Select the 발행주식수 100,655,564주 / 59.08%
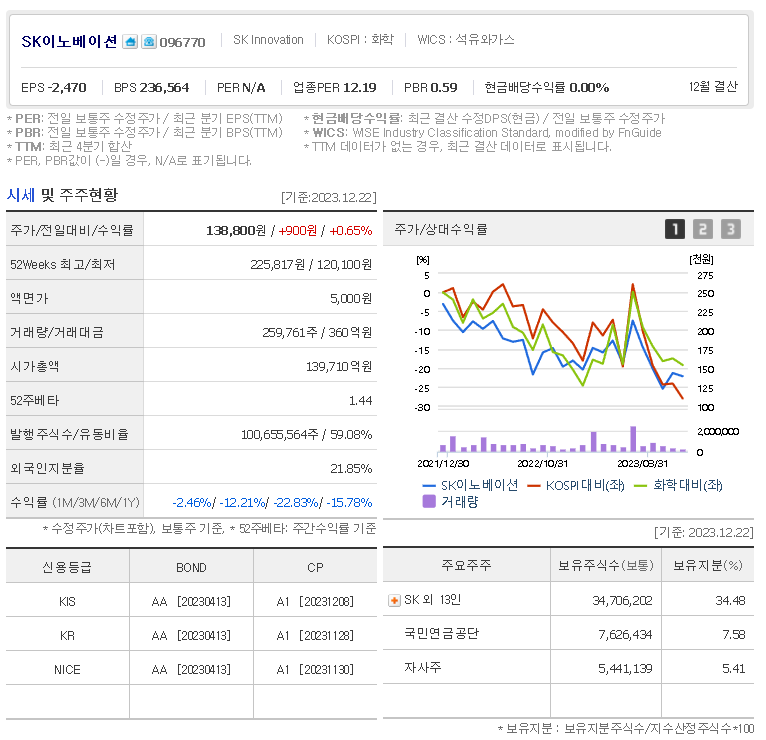The image size is (766, 740). pos(307,434)
